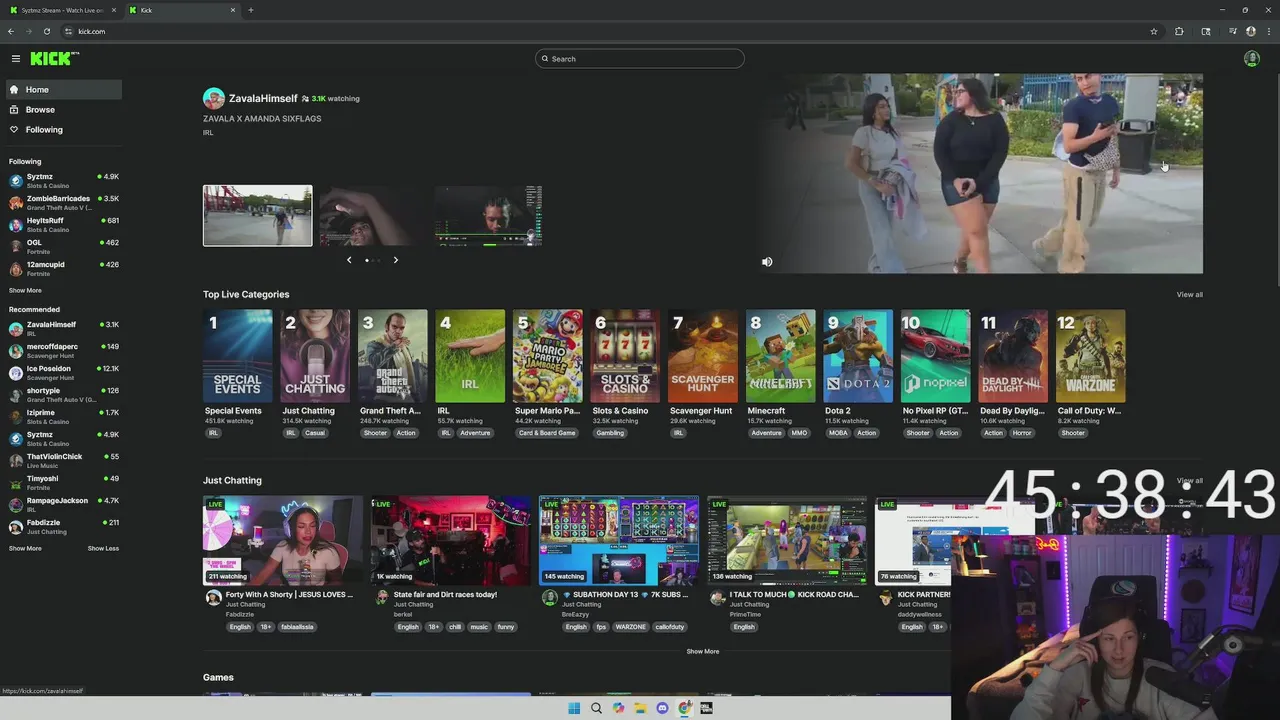This screenshot has width=1280, height=720.
Task: Open the hamburger sidebar menu
Action: click(x=15, y=59)
